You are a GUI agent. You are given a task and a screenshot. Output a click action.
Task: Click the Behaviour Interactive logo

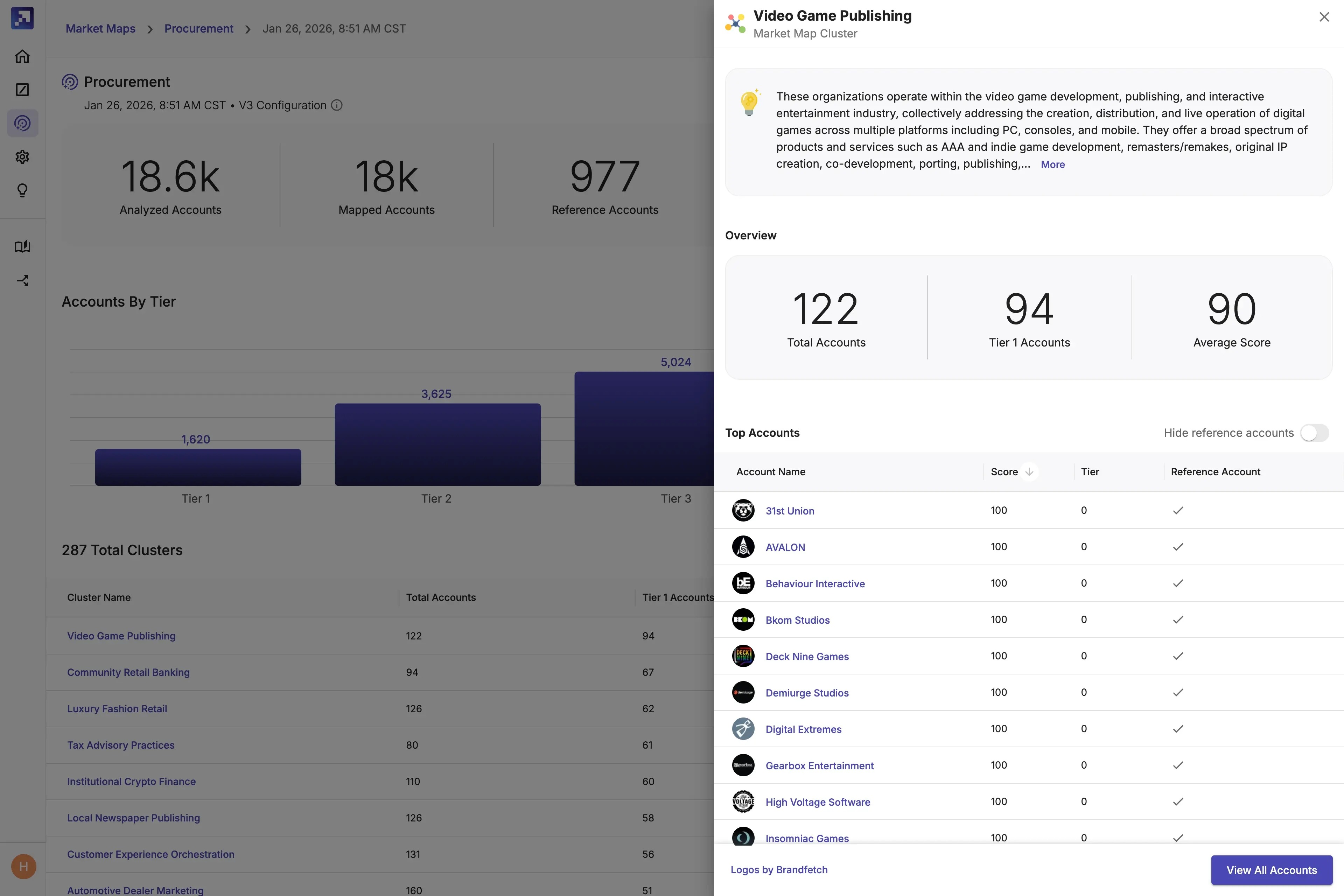[x=743, y=583]
